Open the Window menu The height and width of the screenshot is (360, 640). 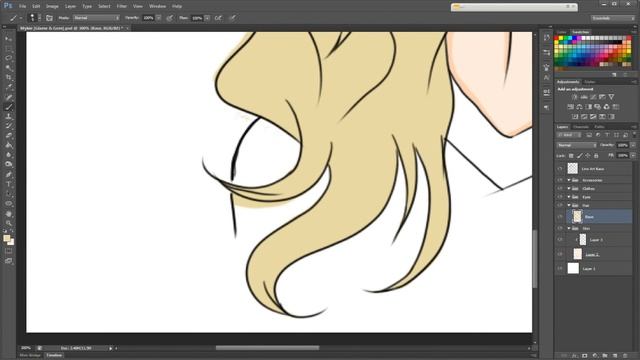point(157,6)
